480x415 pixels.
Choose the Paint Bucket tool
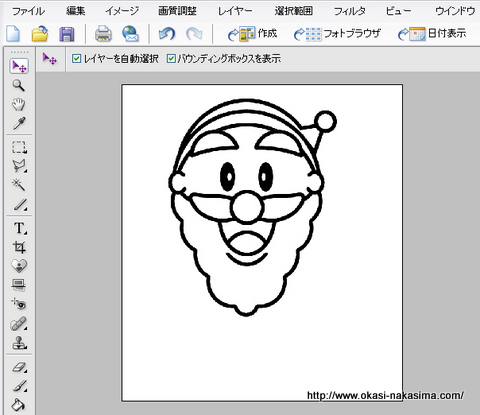(18, 405)
